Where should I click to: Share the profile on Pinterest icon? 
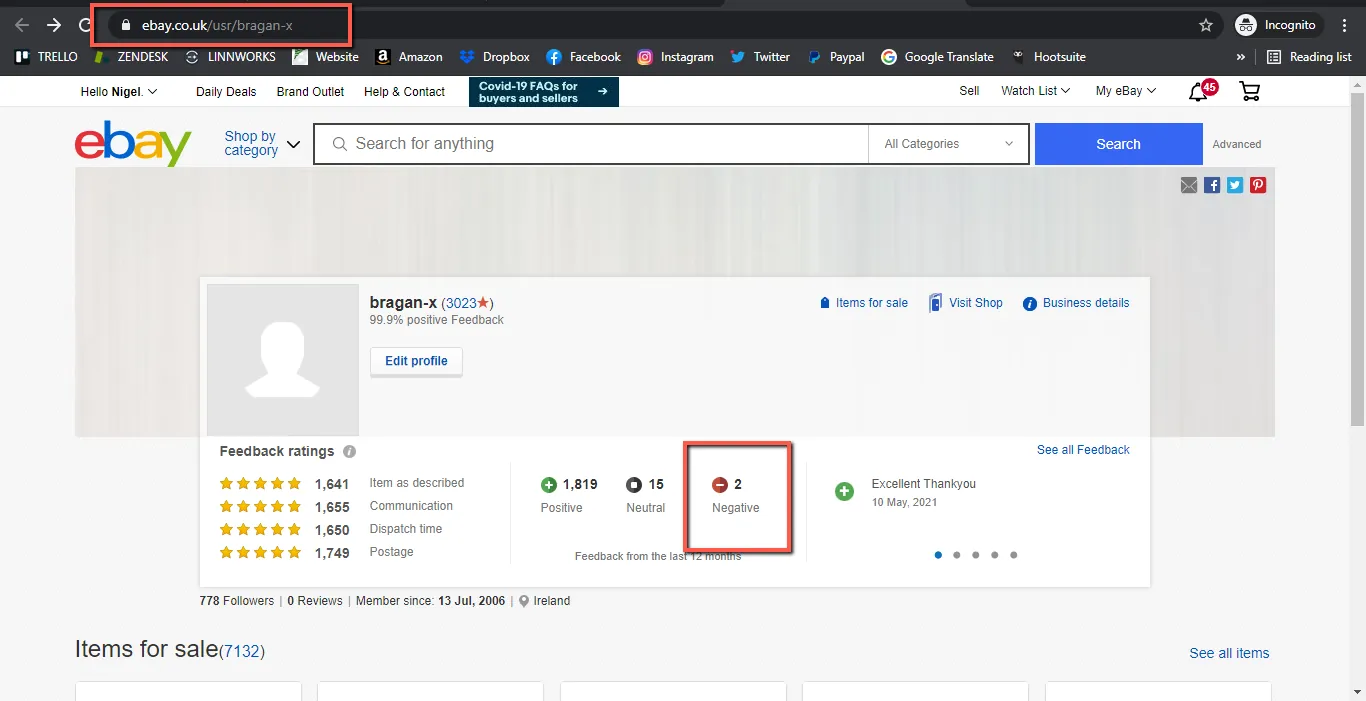(x=1258, y=185)
